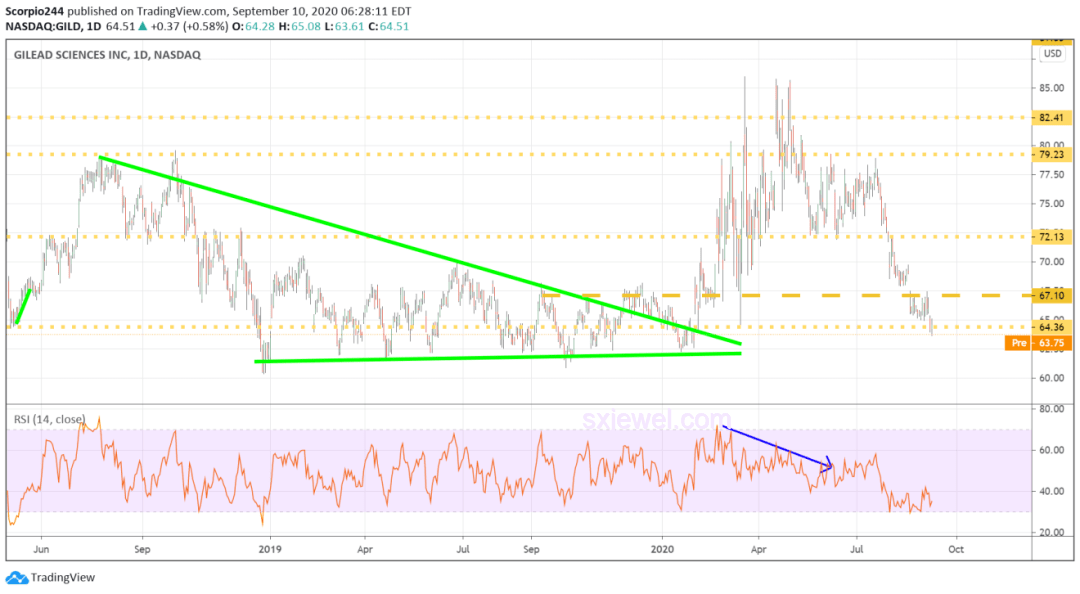Viewport: 1080px width, 594px height.
Task: Click the 2020 date axis label
Action: click(662, 549)
